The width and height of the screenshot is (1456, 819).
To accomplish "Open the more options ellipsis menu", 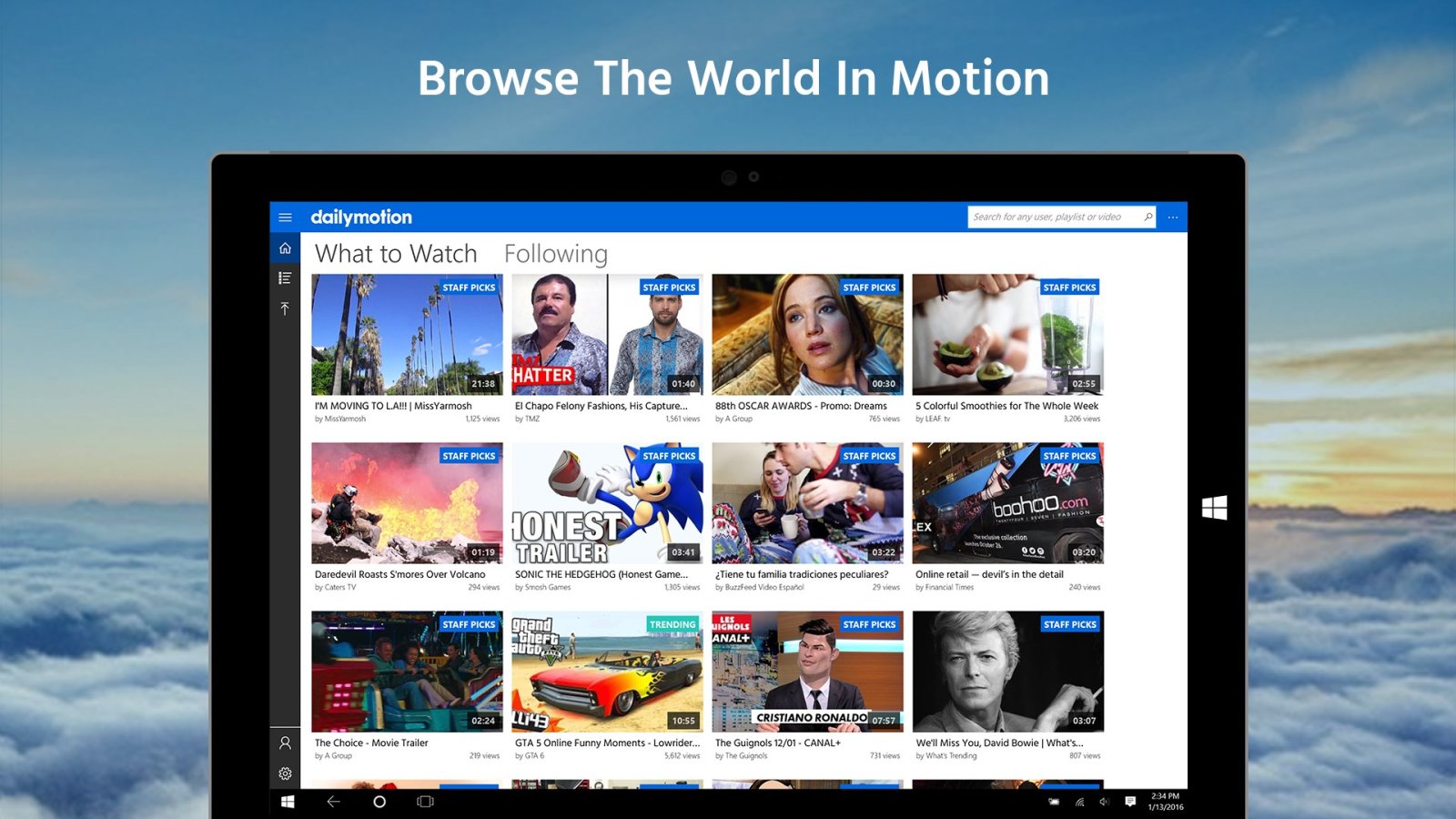I will (x=1173, y=217).
